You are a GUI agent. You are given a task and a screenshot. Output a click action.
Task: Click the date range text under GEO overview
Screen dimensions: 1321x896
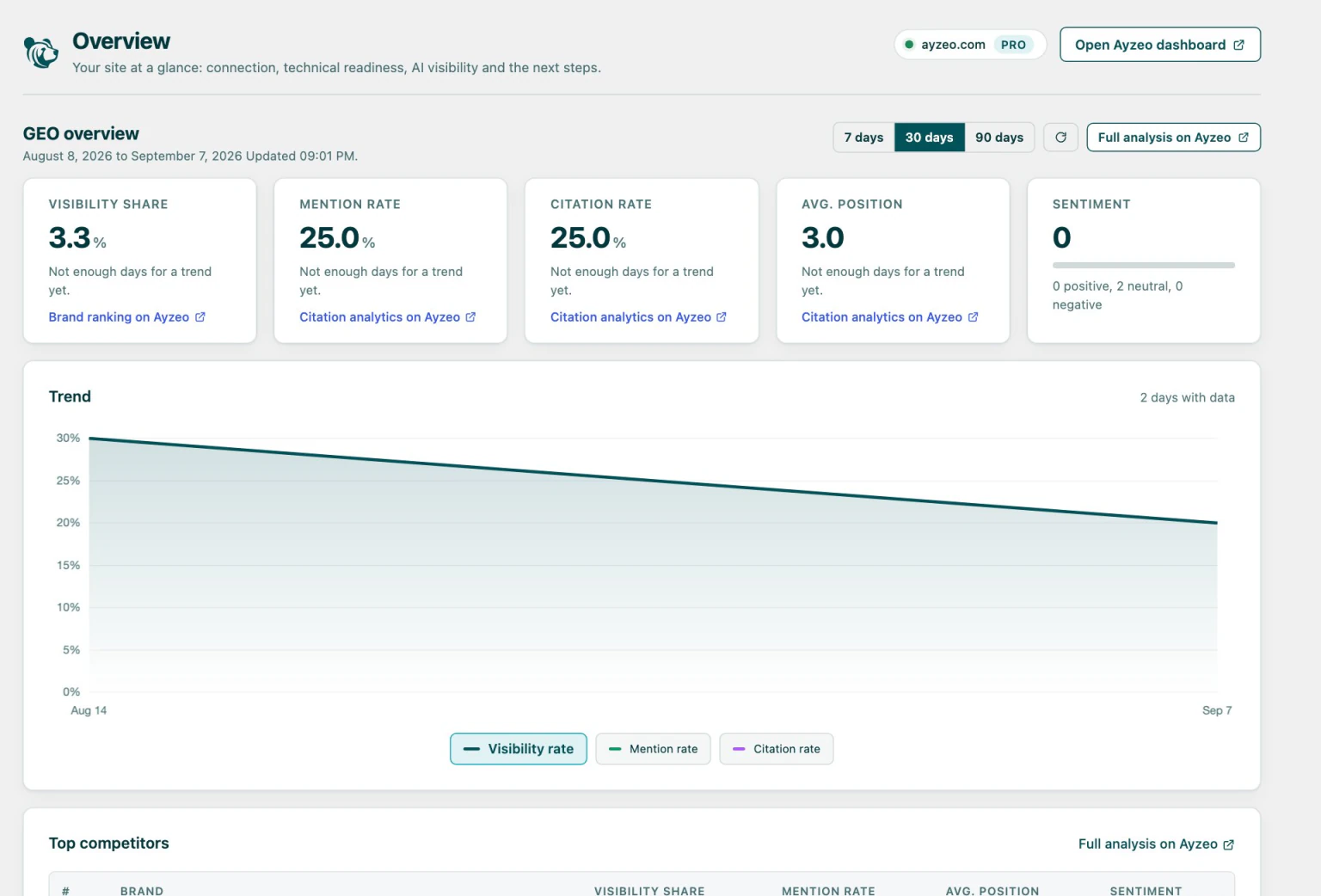[190, 156]
